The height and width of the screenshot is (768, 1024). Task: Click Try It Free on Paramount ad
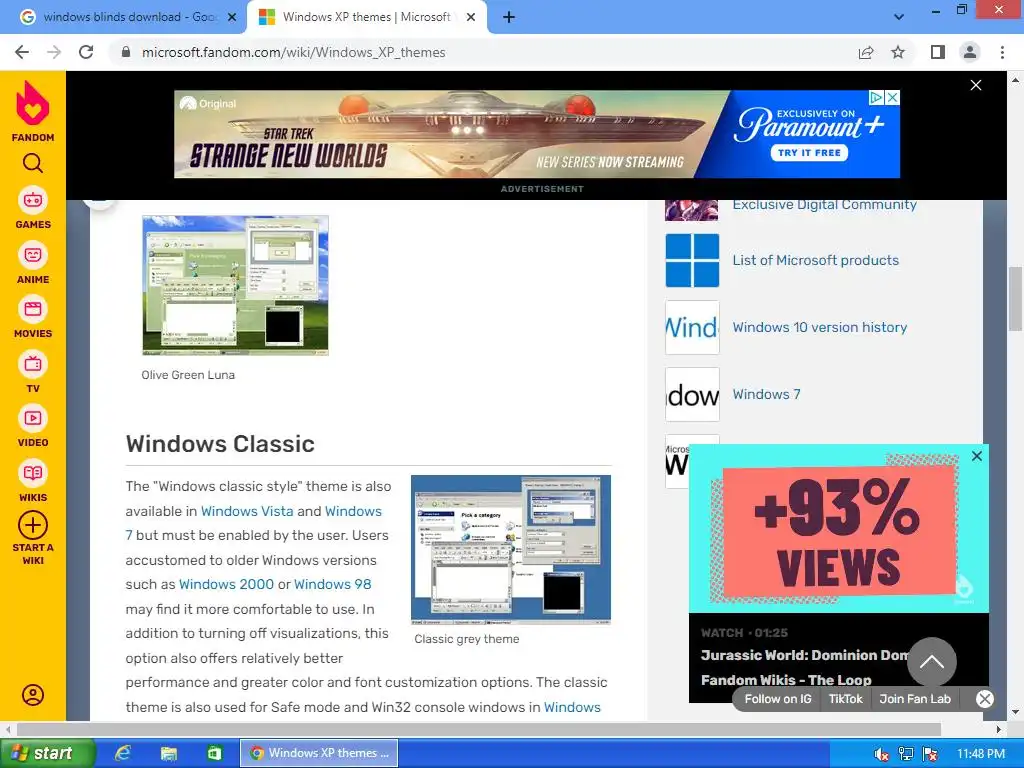809,153
